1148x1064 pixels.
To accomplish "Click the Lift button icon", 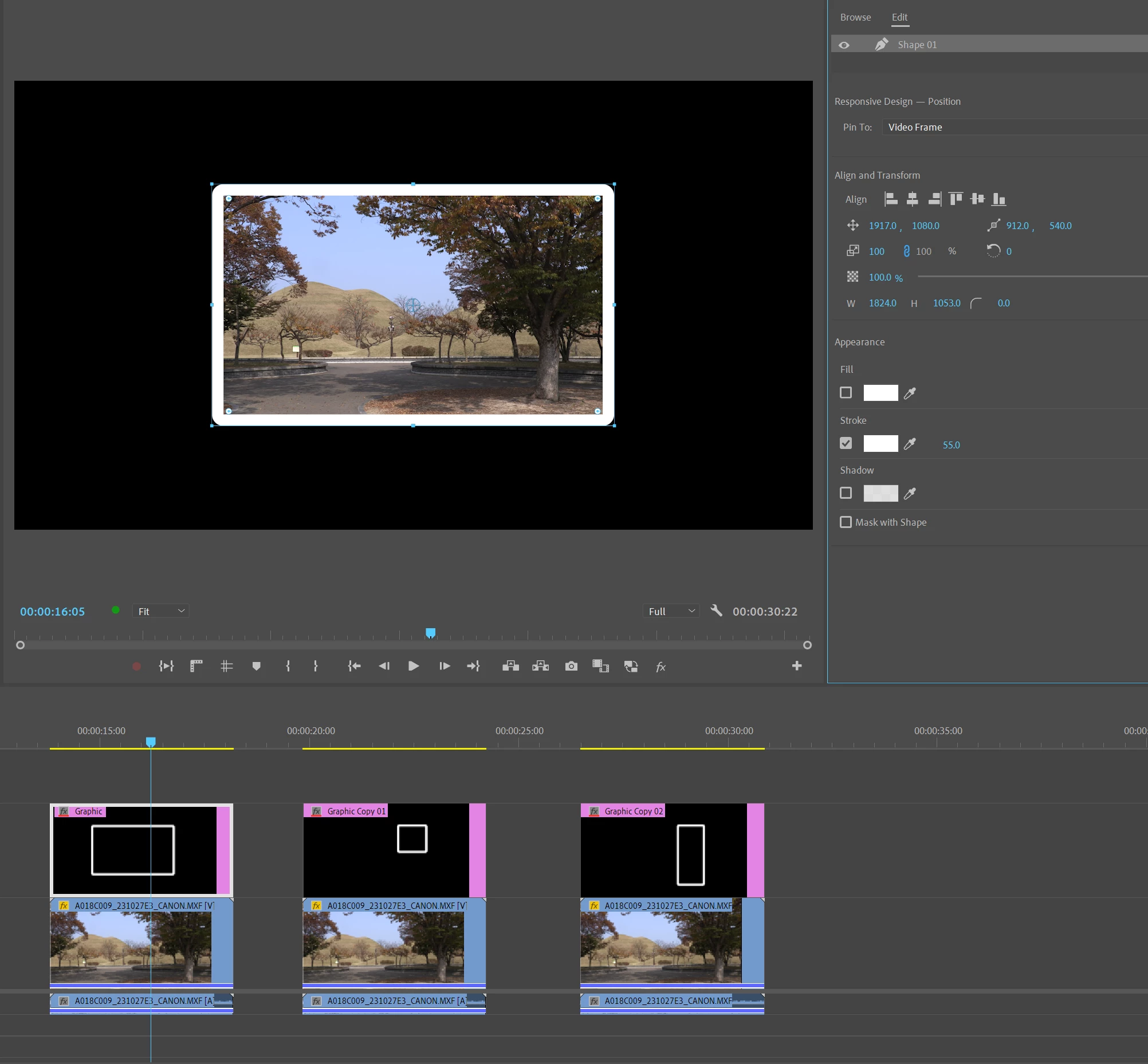I will click(x=510, y=666).
